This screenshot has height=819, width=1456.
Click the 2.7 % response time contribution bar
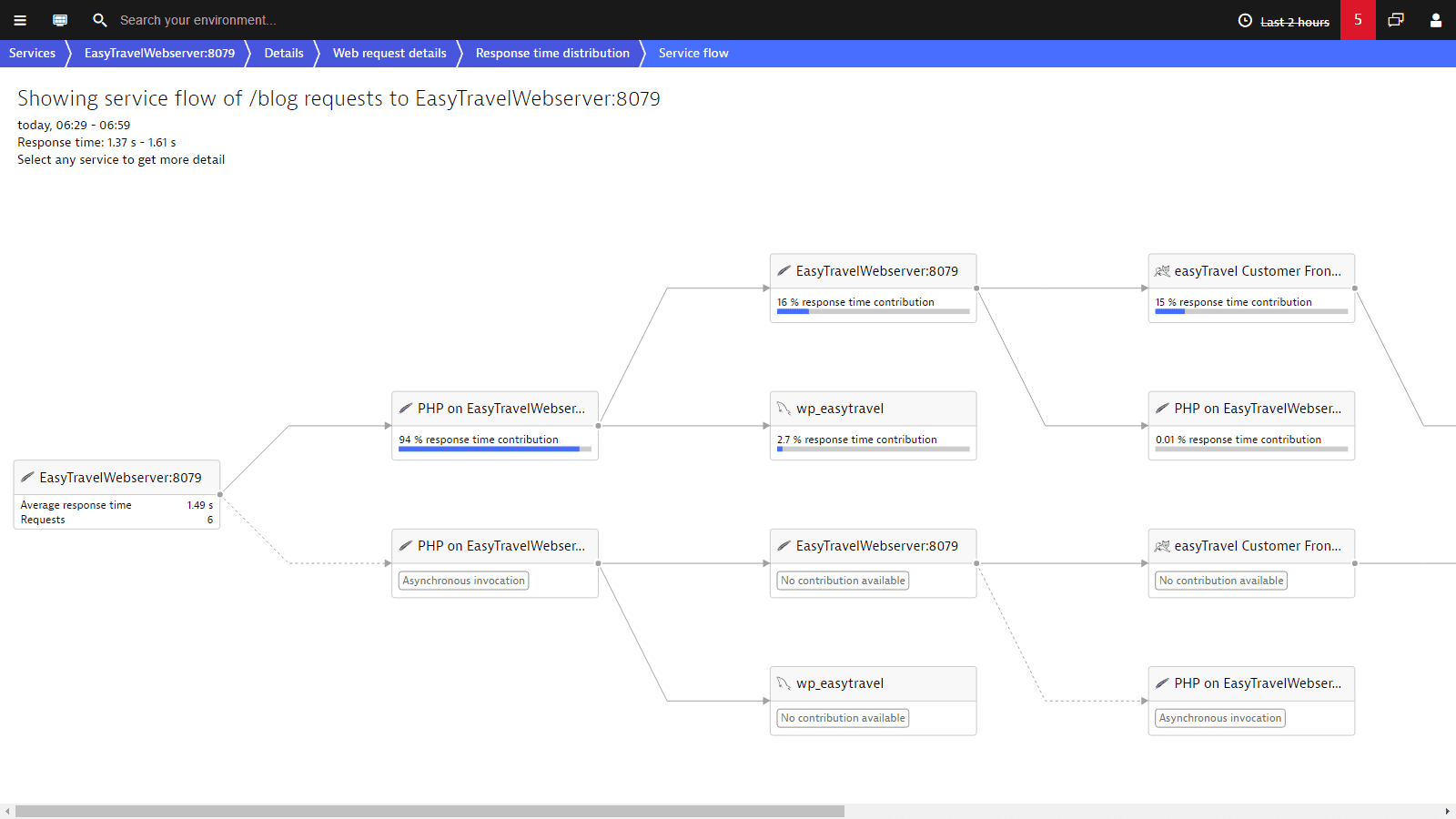tap(874, 449)
